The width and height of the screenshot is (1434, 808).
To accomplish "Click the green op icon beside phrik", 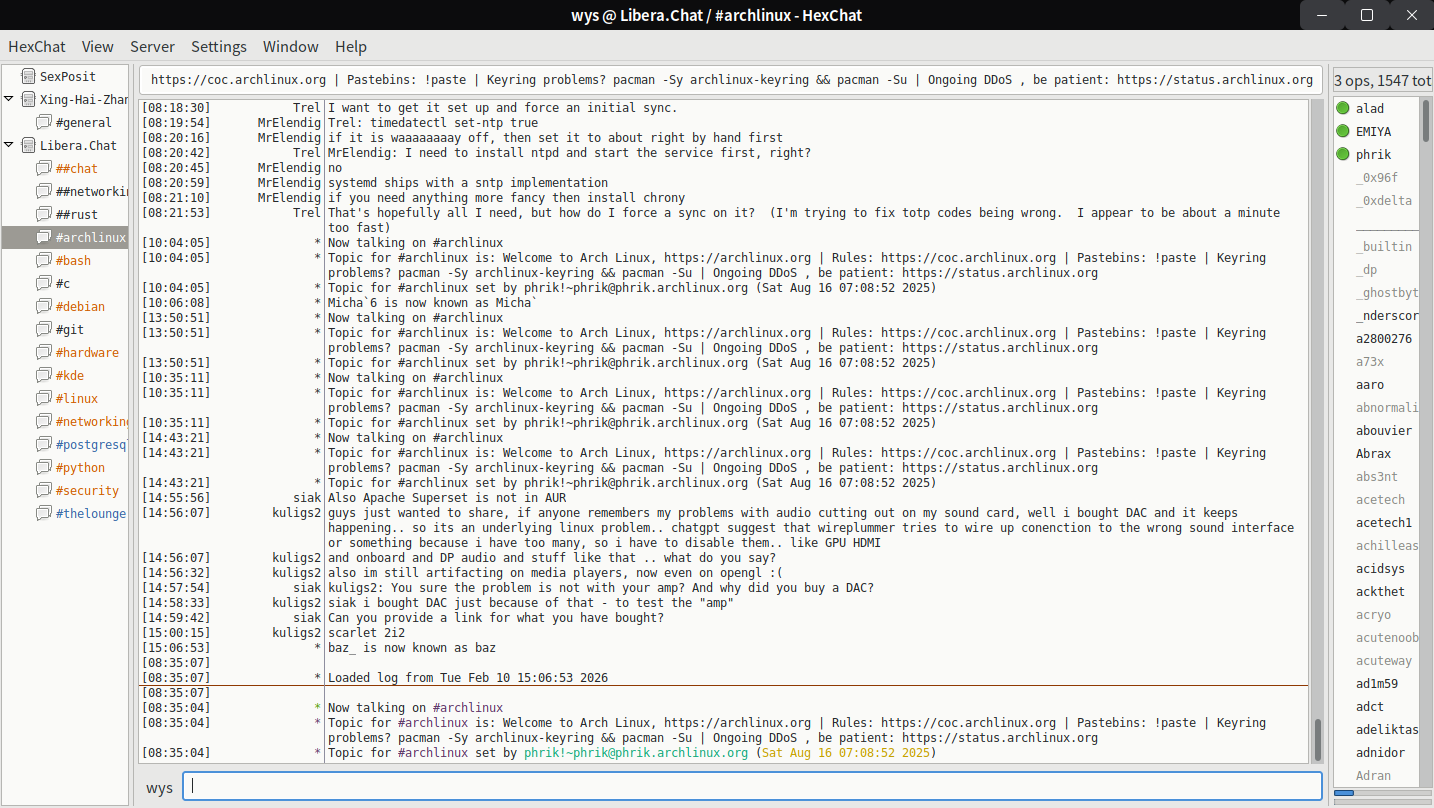I will point(1343,154).
